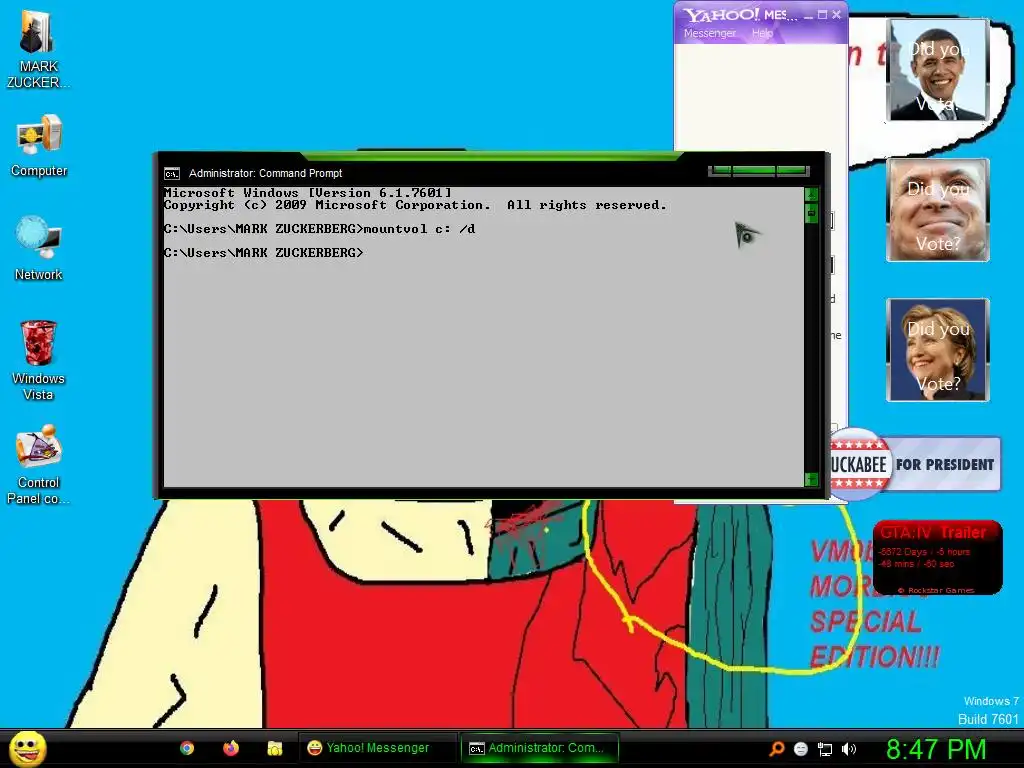Viewport: 1024px width, 768px height.
Task: Maximize the Yahoo! Messenger window
Action: [x=823, y=15]
